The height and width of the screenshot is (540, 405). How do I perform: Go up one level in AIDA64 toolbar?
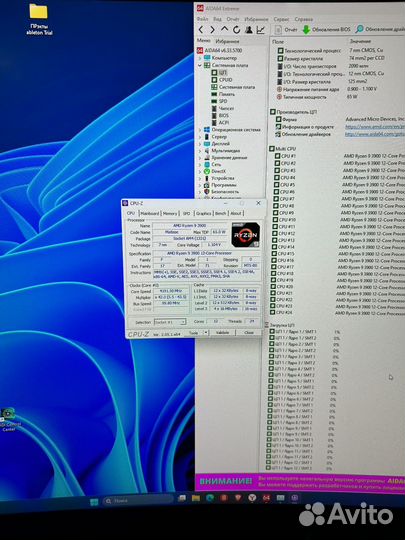click(224, 30)
